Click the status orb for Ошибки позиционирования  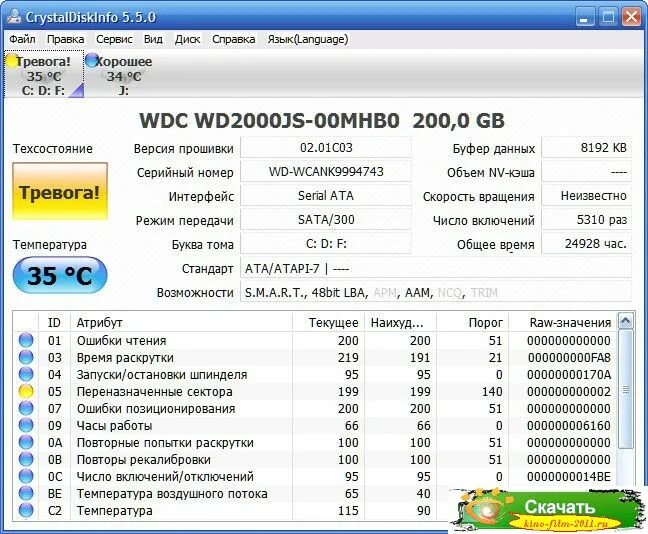[x=26, y=408]
